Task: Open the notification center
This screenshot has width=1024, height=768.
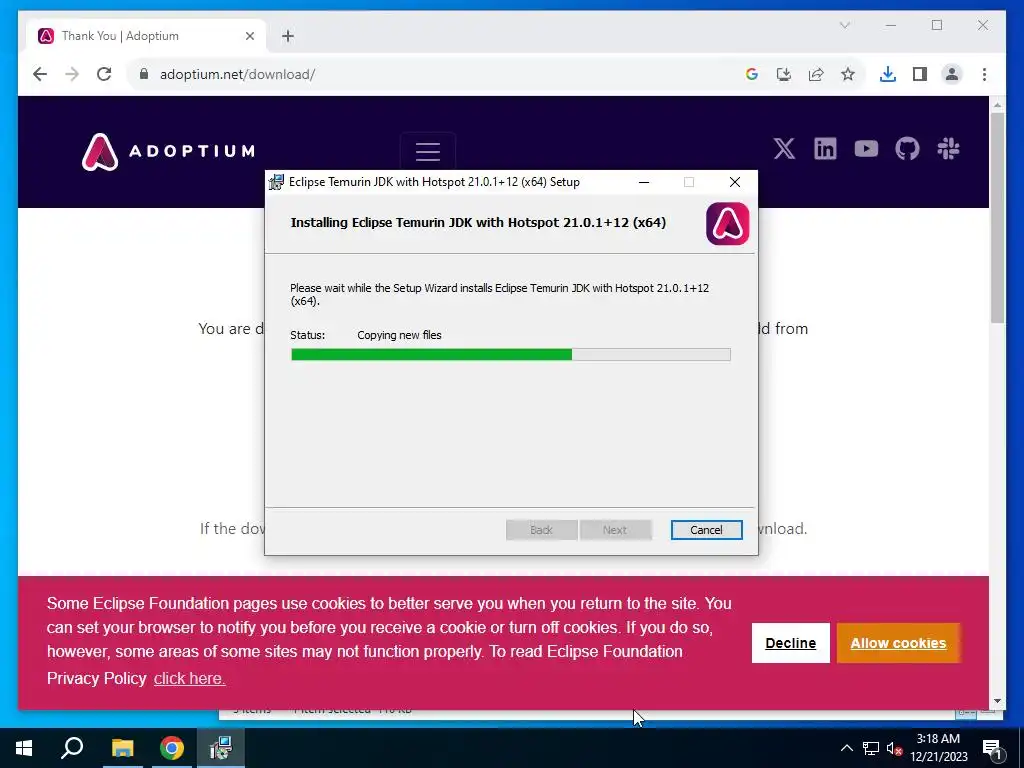Action: [992, 748]
